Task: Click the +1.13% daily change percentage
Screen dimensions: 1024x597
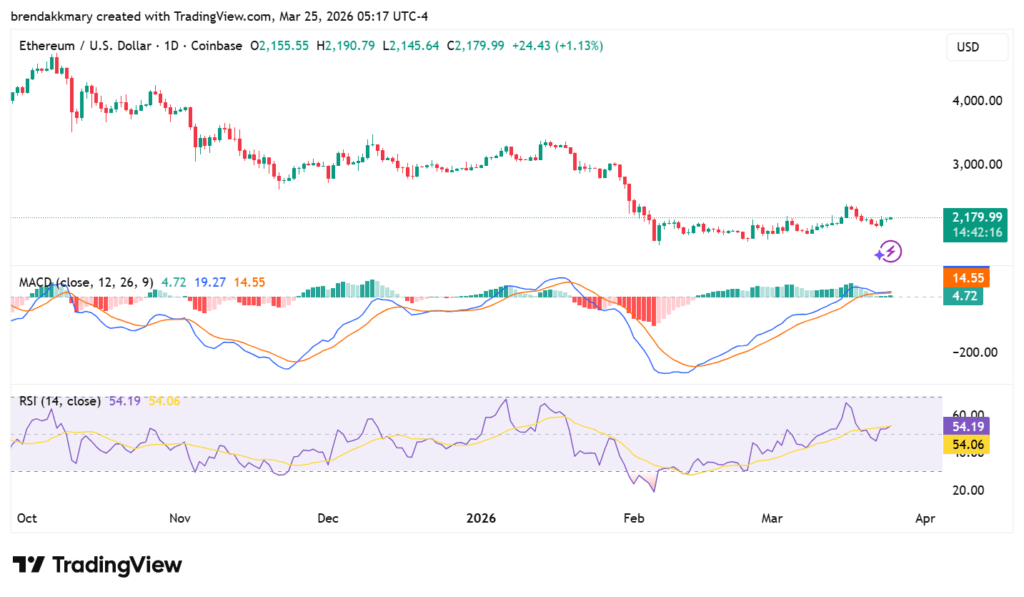Action: click(x=575, y=46)
